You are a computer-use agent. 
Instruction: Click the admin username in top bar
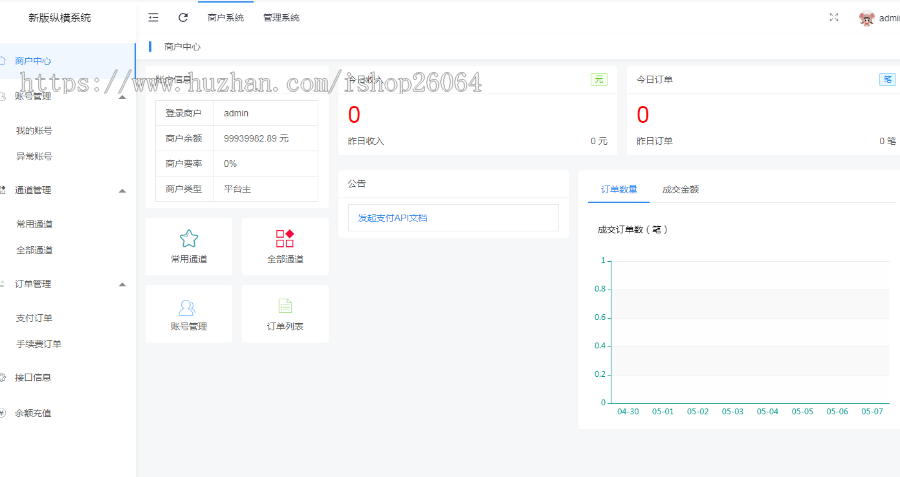pos(889,18)
